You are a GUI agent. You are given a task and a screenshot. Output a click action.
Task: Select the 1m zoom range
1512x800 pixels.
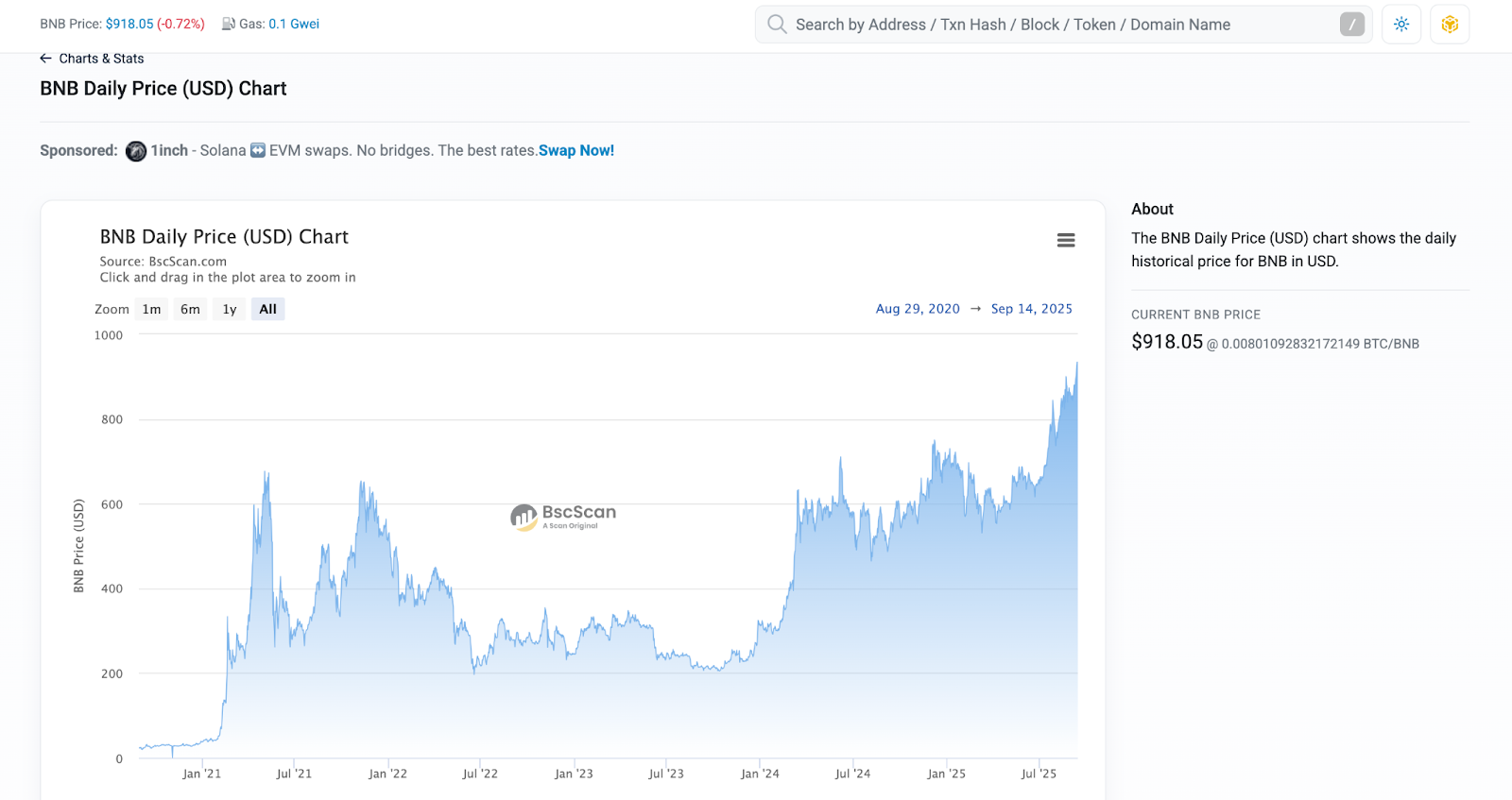pyautogui.click(x=152, y=309)
